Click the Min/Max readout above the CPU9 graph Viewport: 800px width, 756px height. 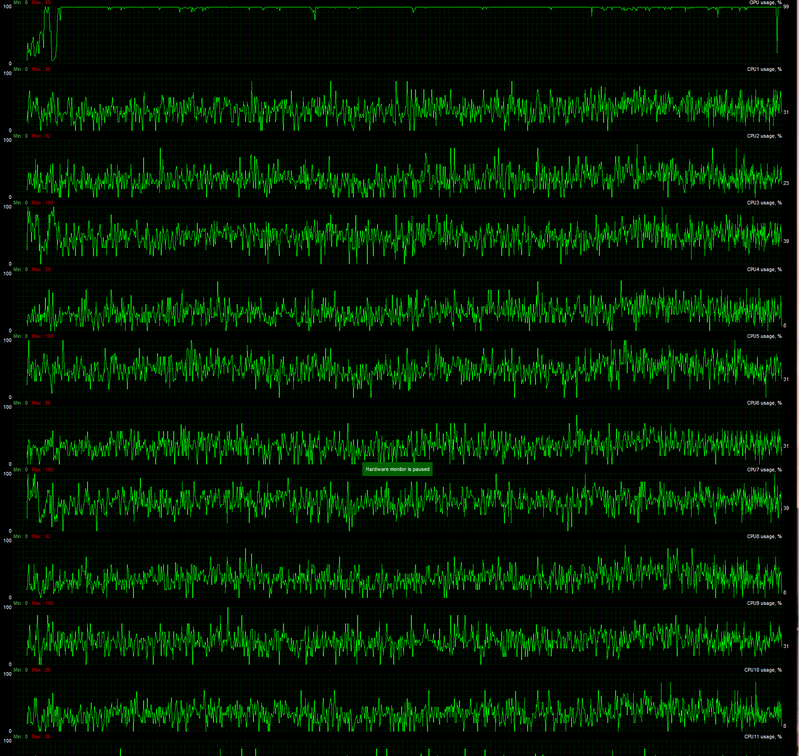pos(33,603)
